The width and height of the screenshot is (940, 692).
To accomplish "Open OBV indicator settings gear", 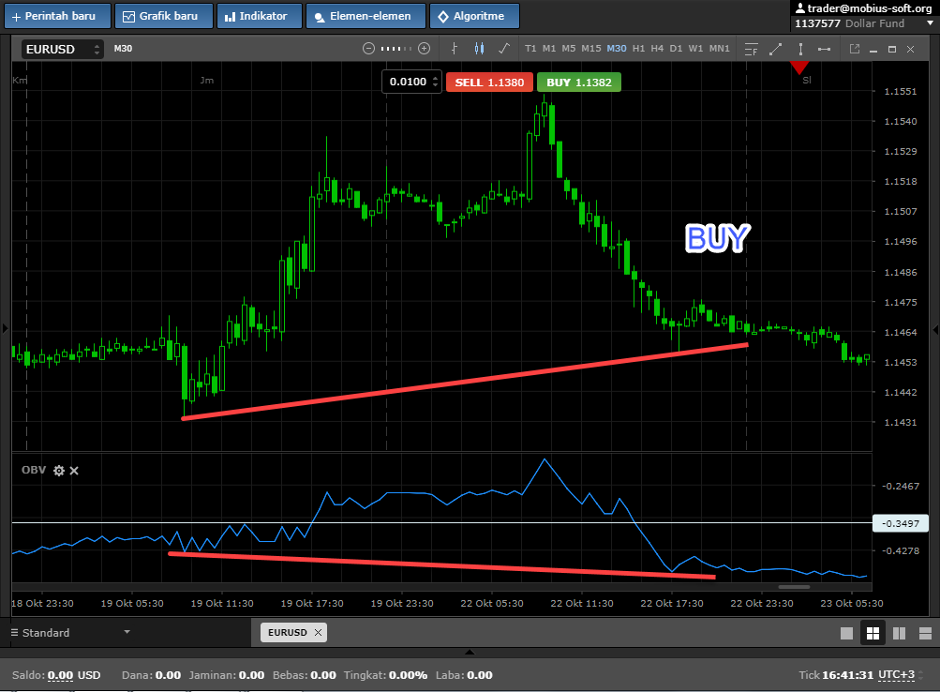I will (x=58, y=470).
